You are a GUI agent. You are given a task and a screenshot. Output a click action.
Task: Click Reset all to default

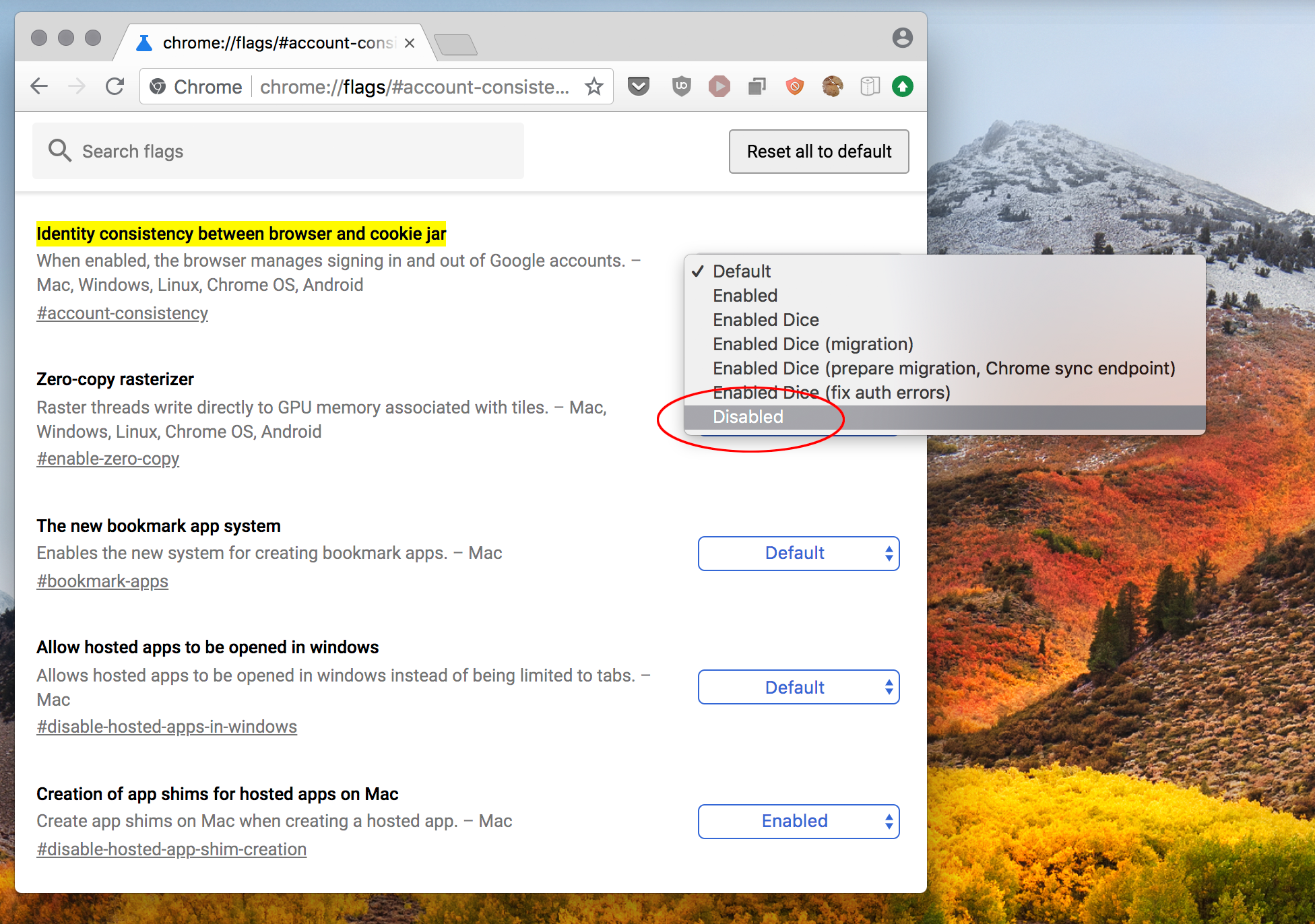click(x=819, y=152)
